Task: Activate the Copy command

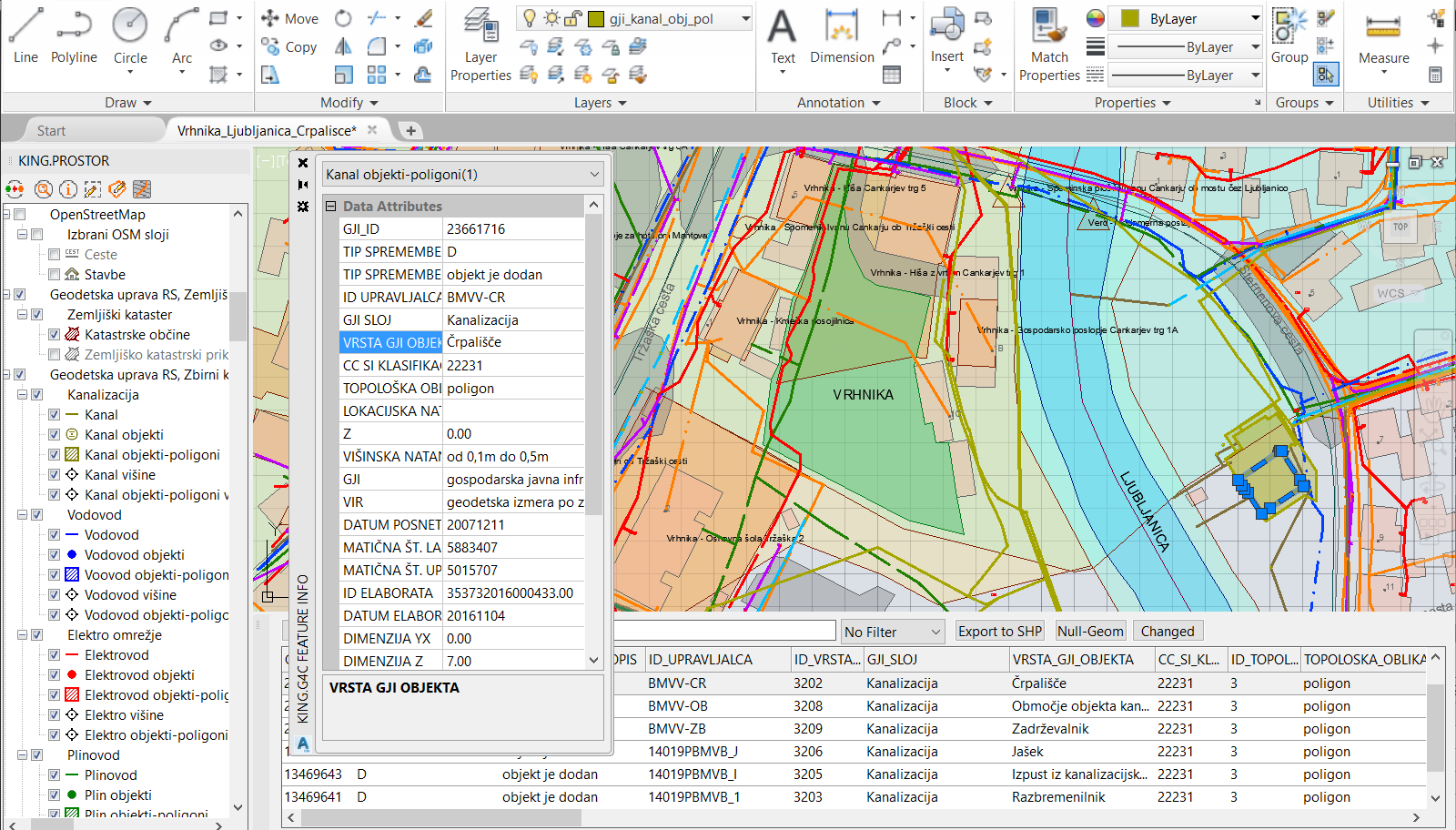Action: pos(288,46)
